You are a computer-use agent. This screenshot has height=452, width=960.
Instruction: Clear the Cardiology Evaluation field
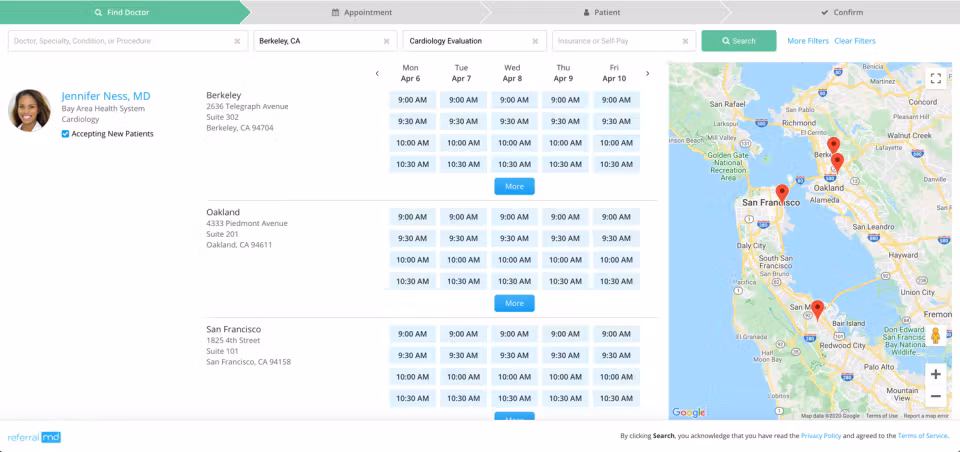pyautogui.click(x=536, y=41)
